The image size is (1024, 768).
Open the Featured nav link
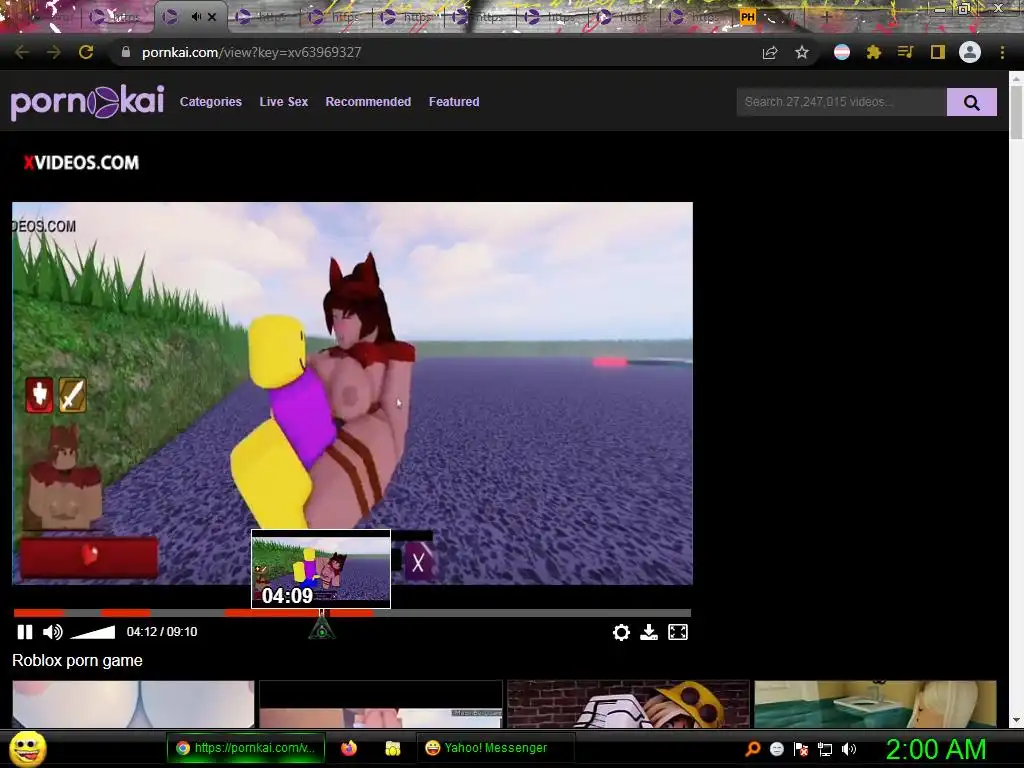click(454, 102)
